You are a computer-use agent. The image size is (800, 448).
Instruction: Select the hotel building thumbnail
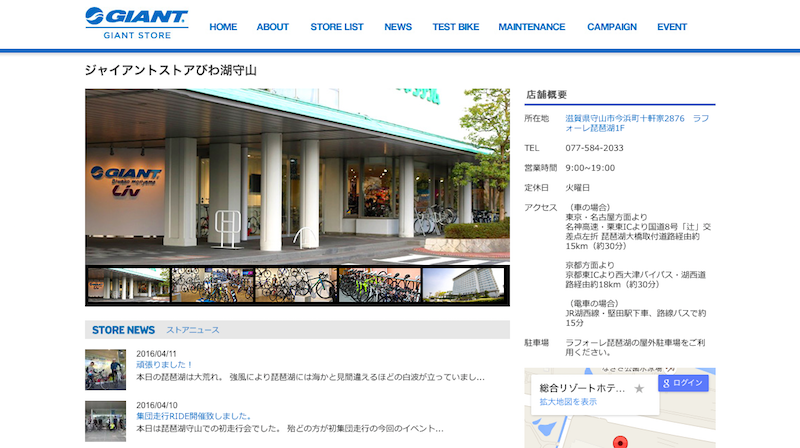(463, 285)
